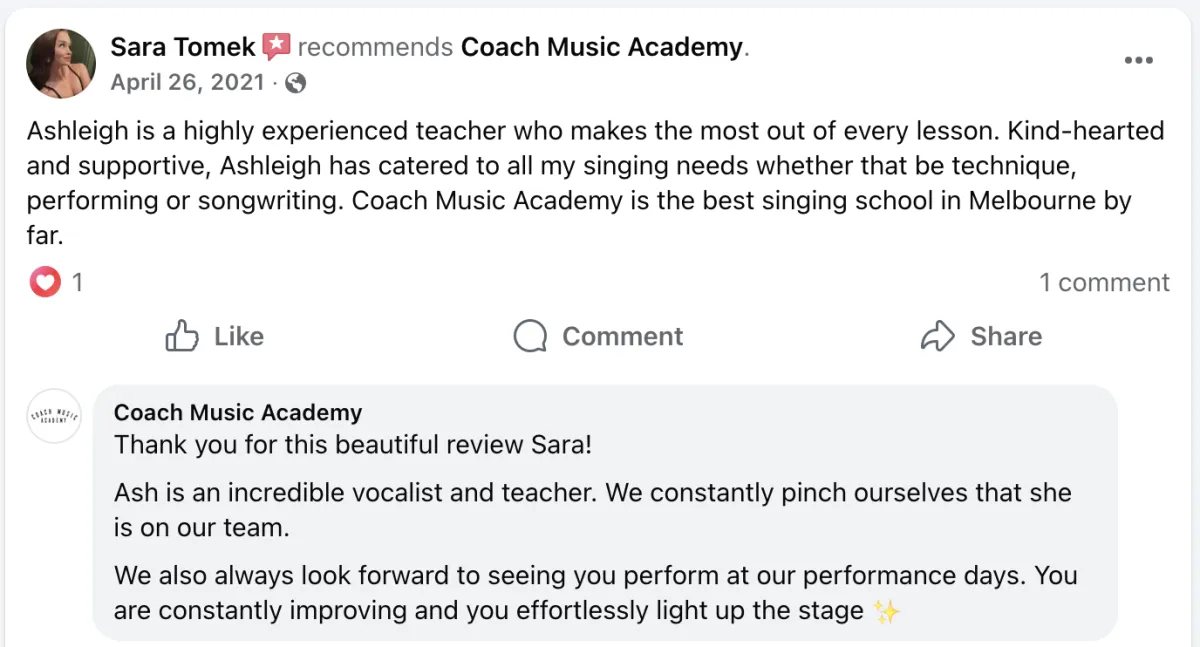
Task: Click the Share arrow icon
Action: 937,336
